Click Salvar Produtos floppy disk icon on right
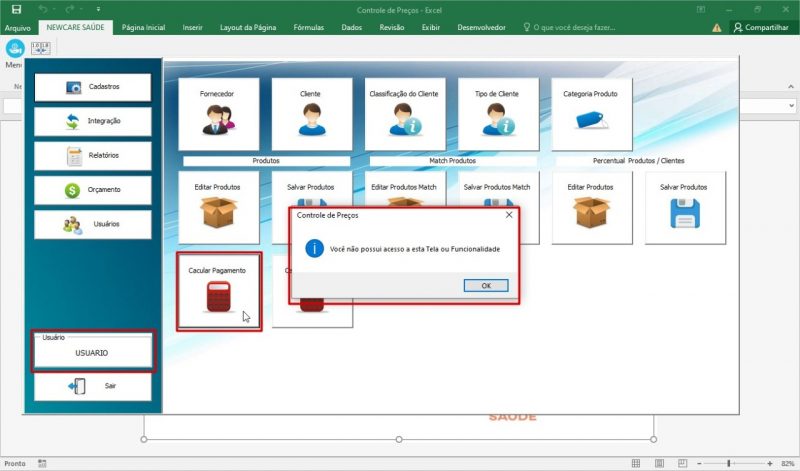800x471 pixels. coord(683,210)
